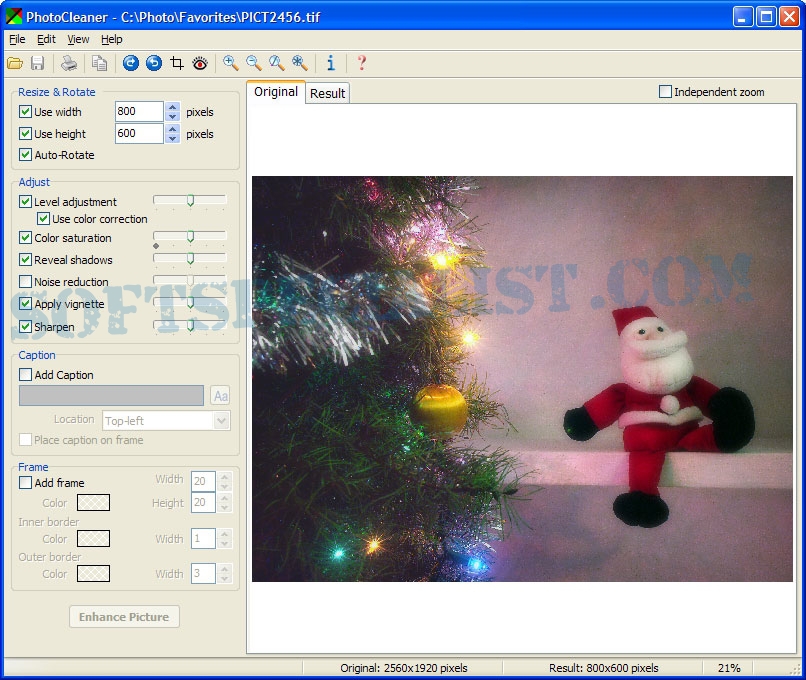
Task: Click the red-eye removal eye icon
Action: (x=200, y=64)
